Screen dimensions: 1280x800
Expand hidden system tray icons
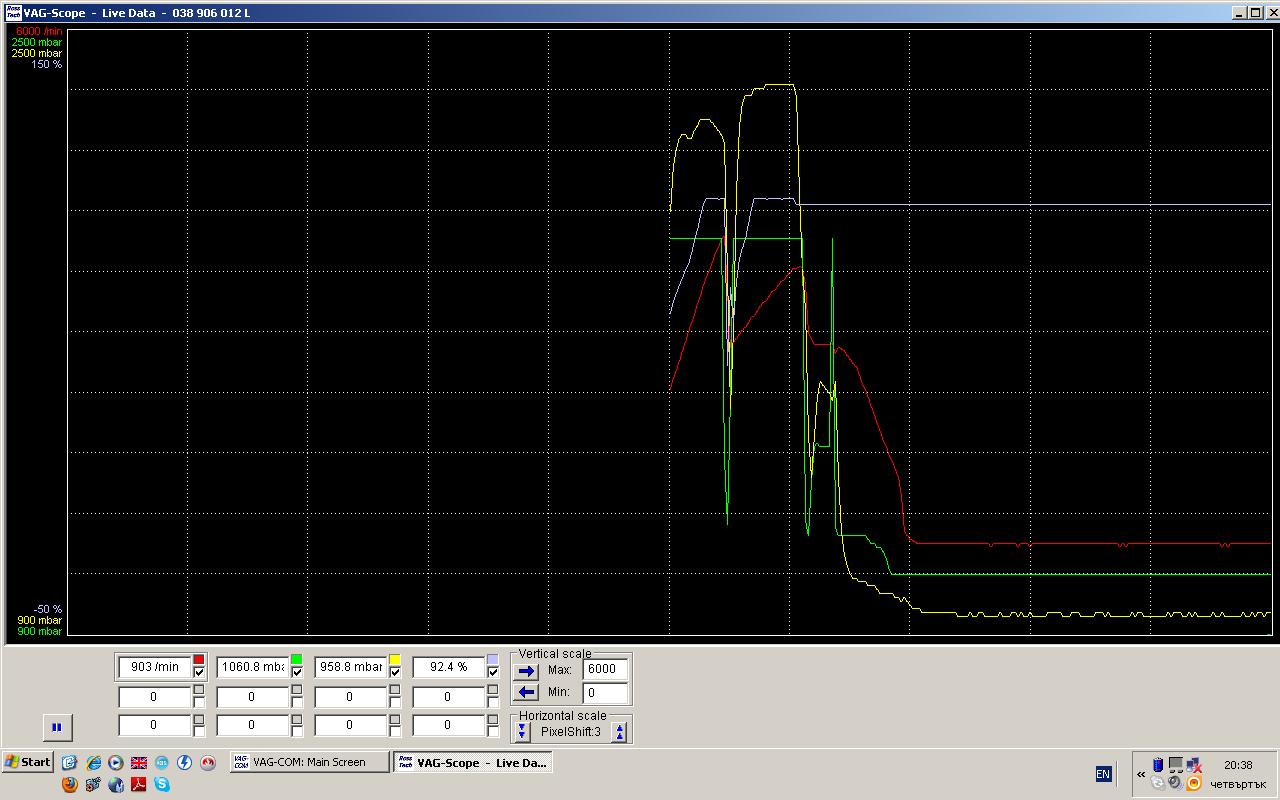[x=1141, y=774]
